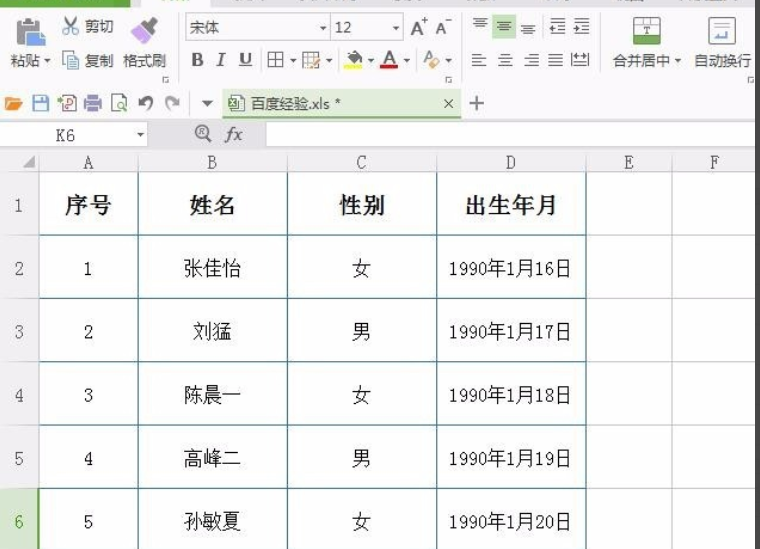Click the cell name box showing K6
The image size is (760, 549).
pyautogui.click(x=73, y=135)
